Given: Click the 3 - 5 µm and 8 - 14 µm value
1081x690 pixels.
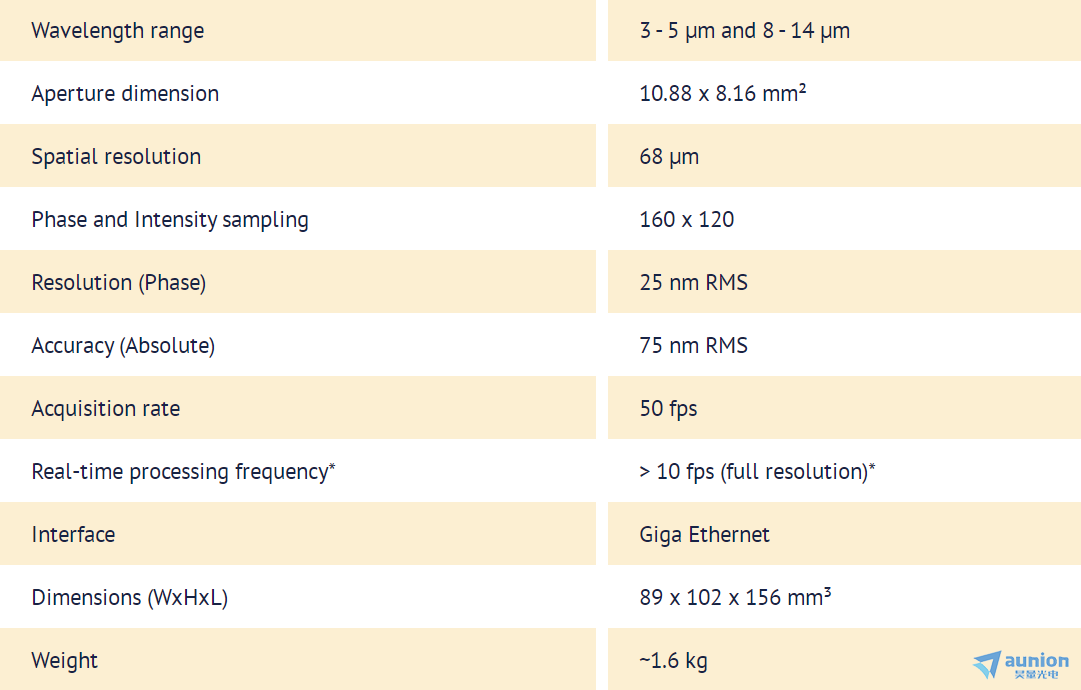Looking at the screenshot, I should point(745,31).
